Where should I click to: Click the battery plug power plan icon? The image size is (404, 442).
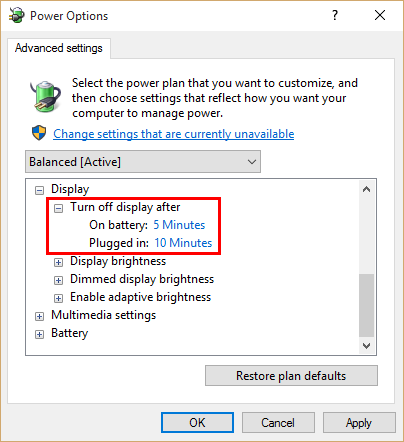(45, 96)
